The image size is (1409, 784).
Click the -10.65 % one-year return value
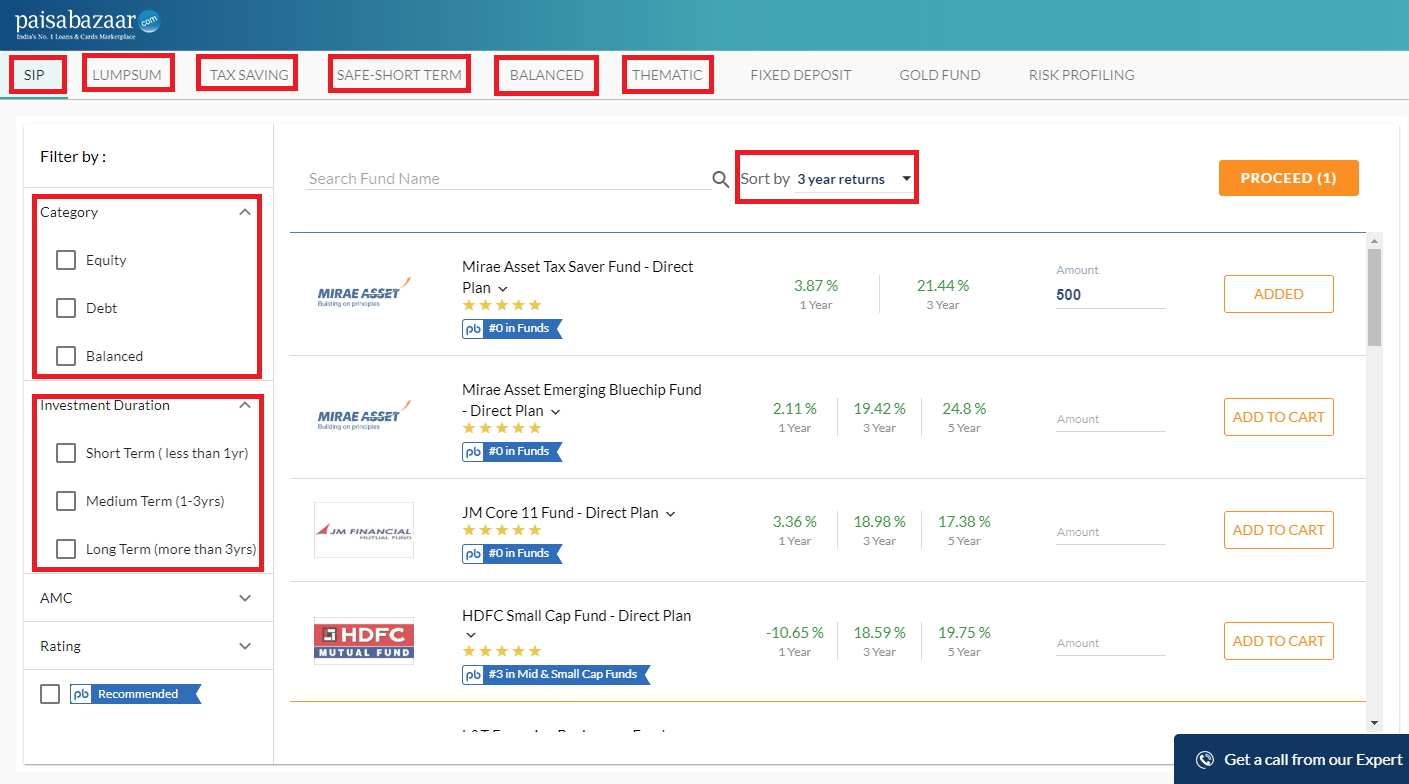pos(795,632)
